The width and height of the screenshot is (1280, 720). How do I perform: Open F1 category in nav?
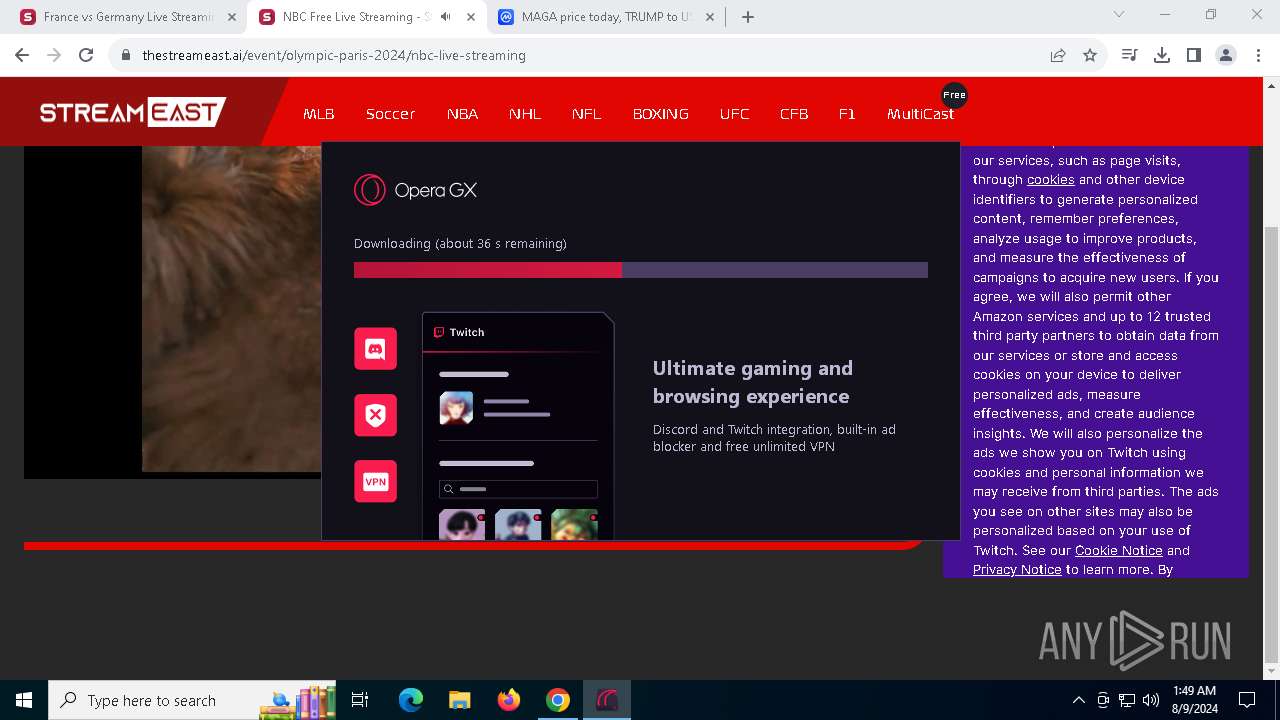point(847,114)
